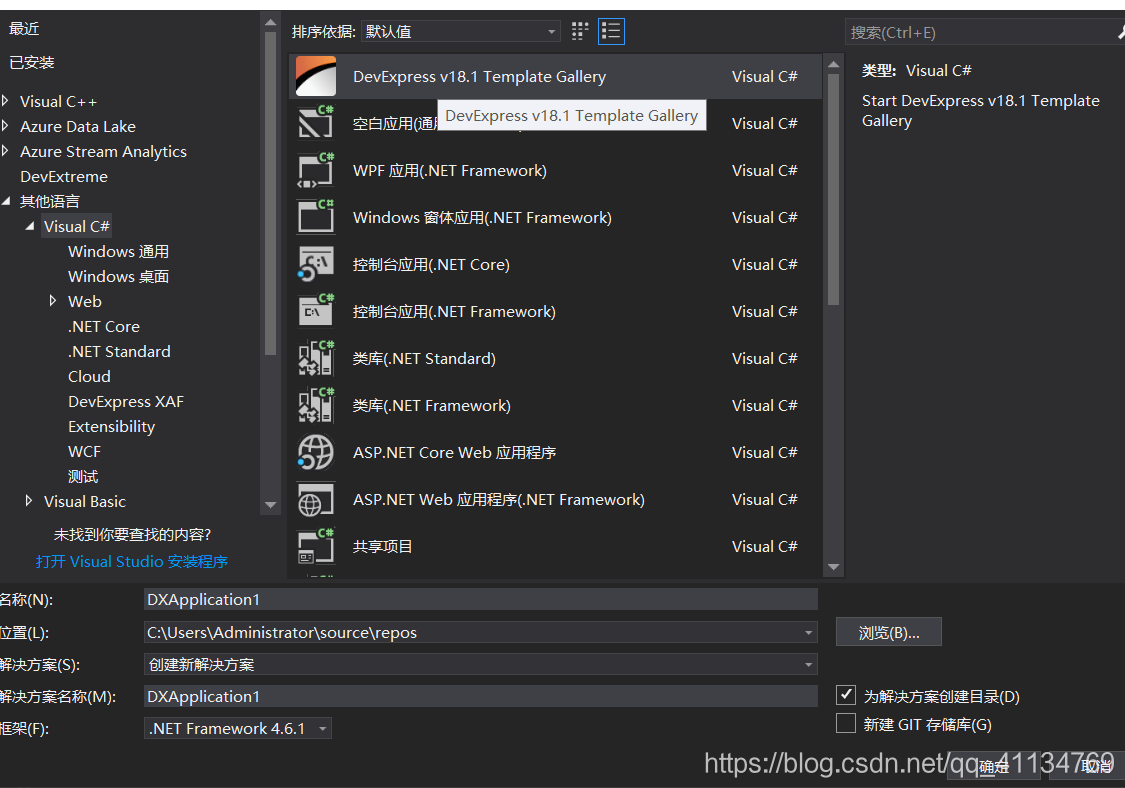Expand the Visual C++ tree node
1125x788 pixels.
tap(5, 100)
